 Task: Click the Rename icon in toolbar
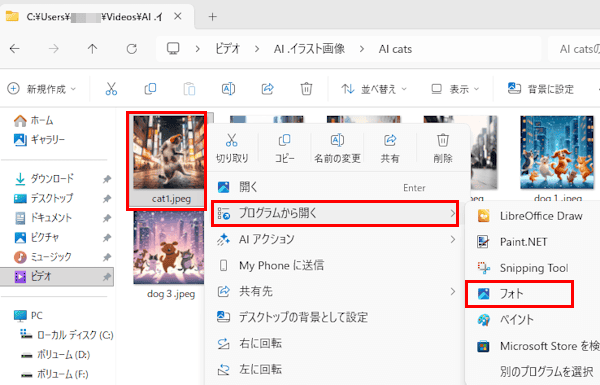click(228, 89)
